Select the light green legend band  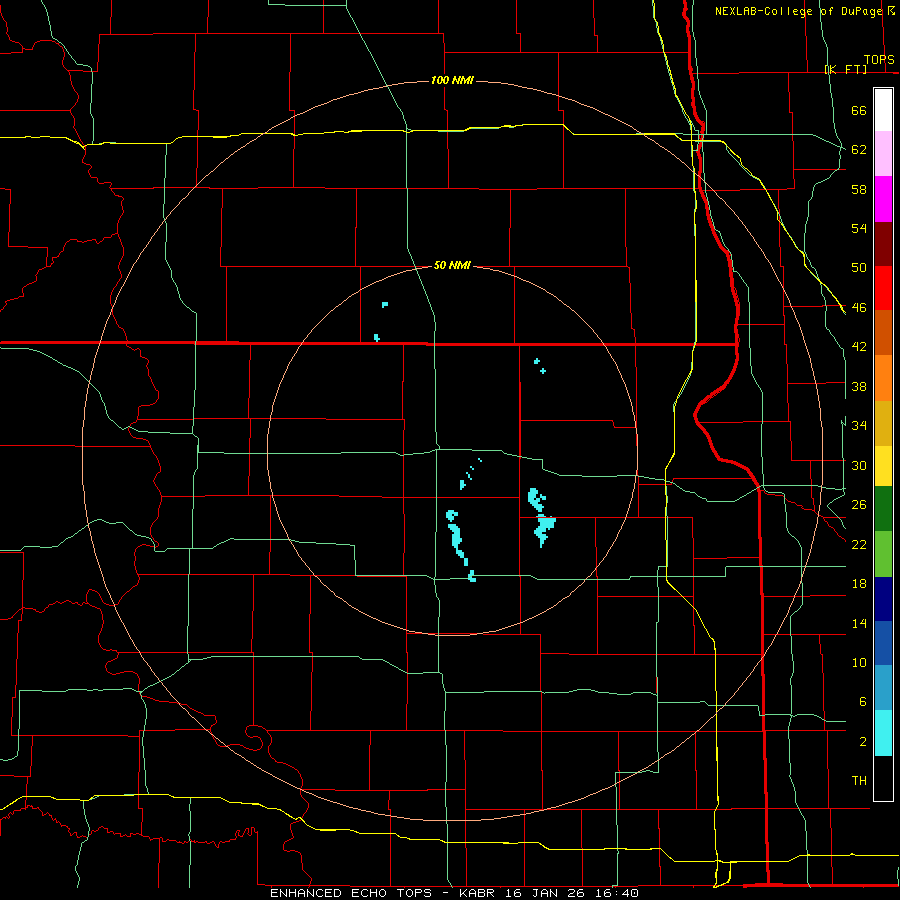click(883, 554)
